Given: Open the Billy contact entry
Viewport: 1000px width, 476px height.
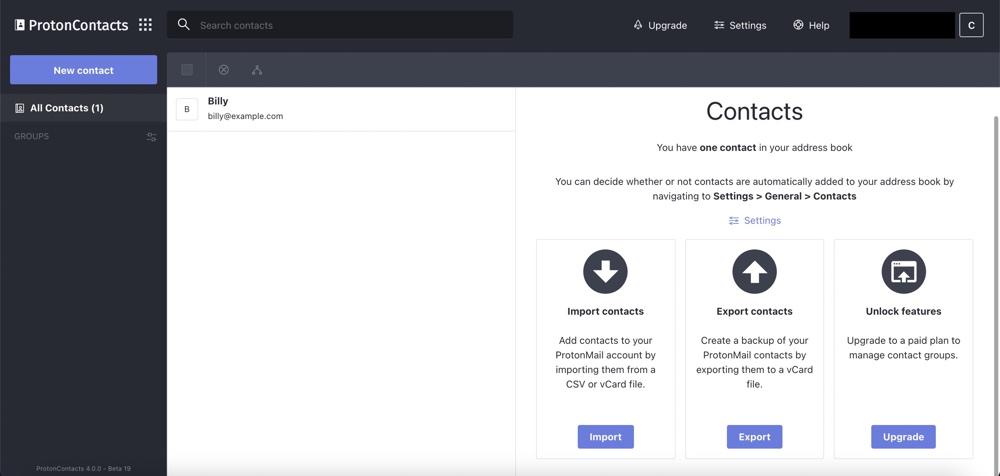Looking at the screenshot, I should [x=341, y=109].
